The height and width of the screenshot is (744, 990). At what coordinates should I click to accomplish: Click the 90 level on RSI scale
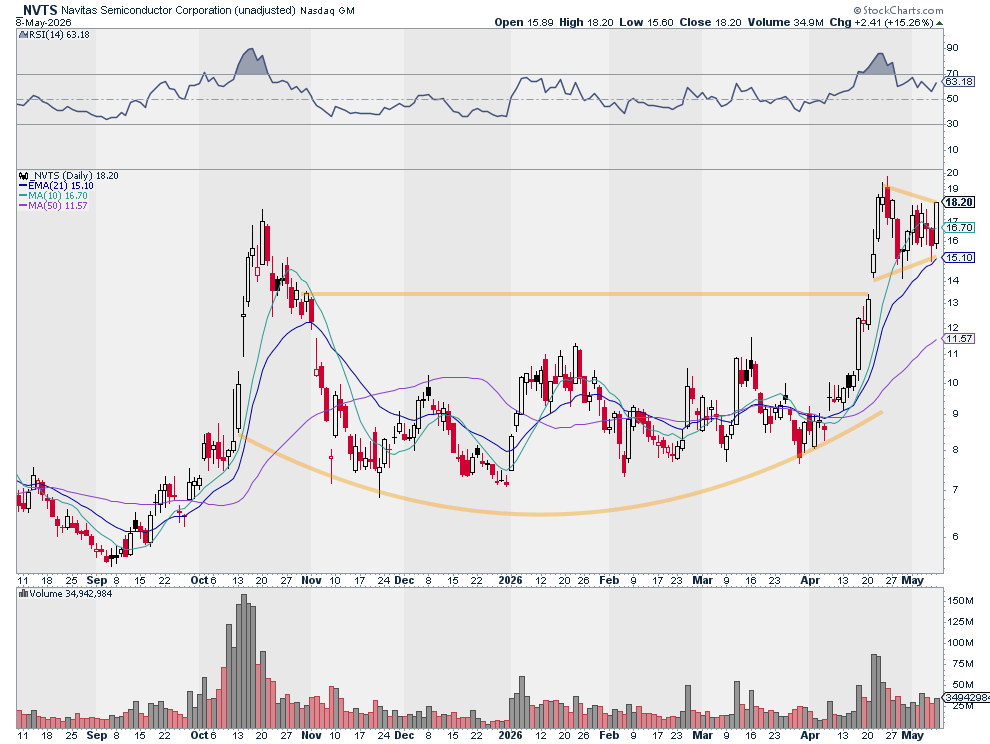pos(952,48)
